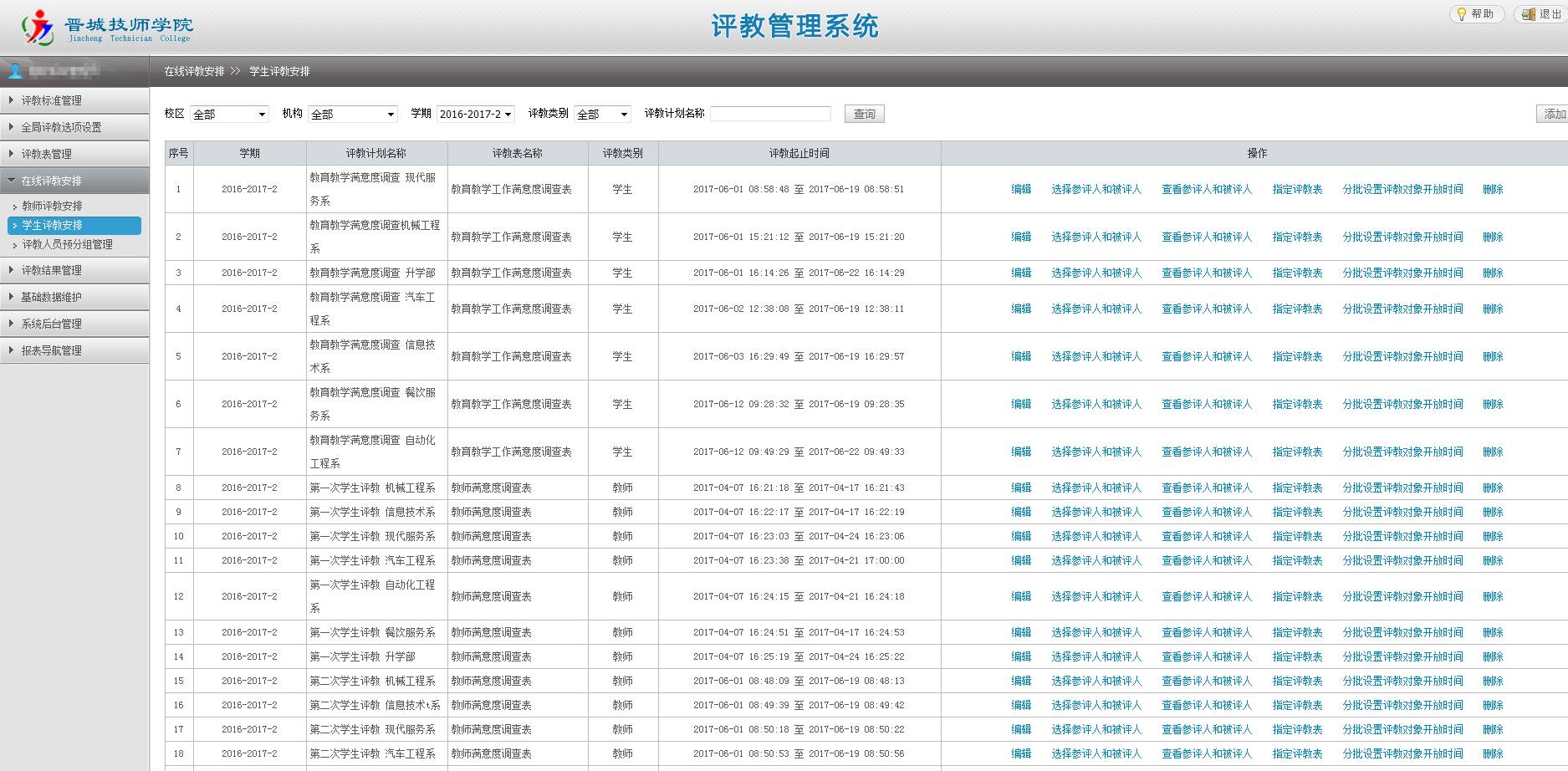Click 删除 for row 18
1568x771 pixels.
tap(1493, 753)
